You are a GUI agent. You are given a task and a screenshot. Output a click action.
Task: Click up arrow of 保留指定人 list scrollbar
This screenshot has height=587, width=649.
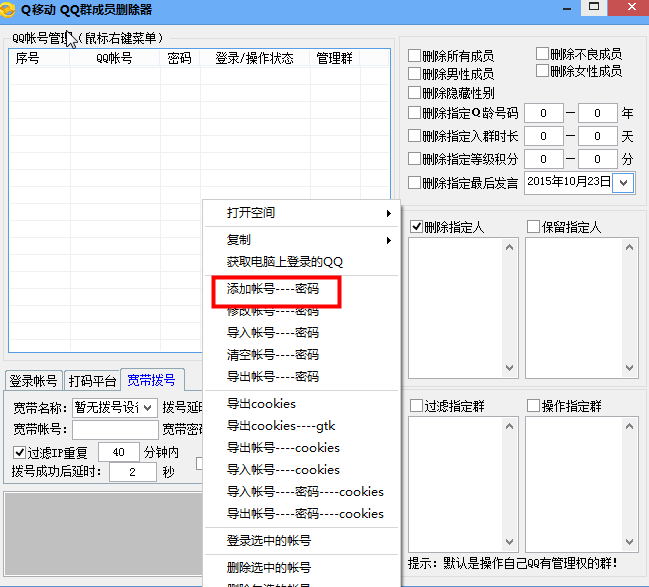(x=629, y=247)
